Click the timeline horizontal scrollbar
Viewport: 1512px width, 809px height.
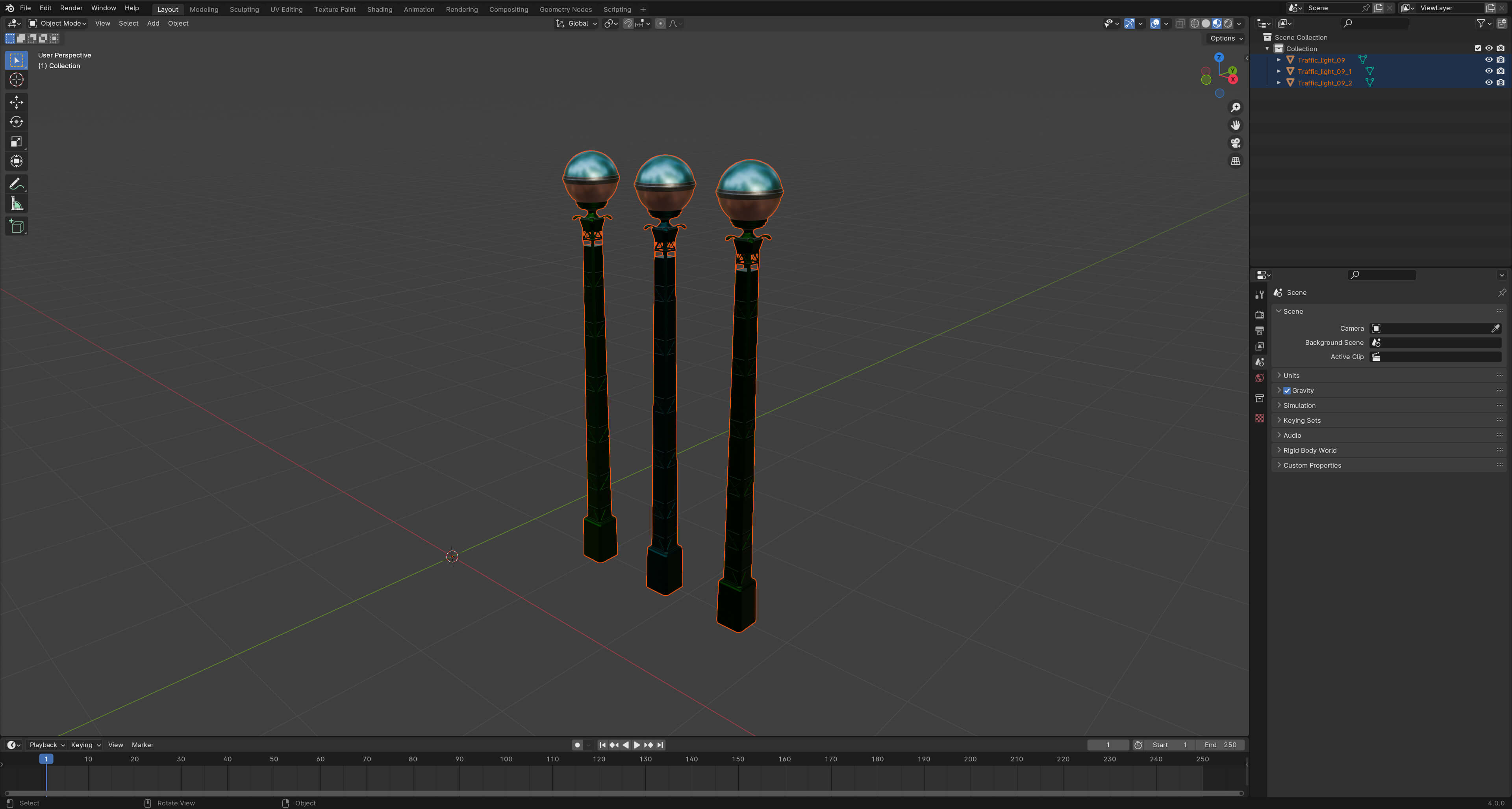click(623, 793)
